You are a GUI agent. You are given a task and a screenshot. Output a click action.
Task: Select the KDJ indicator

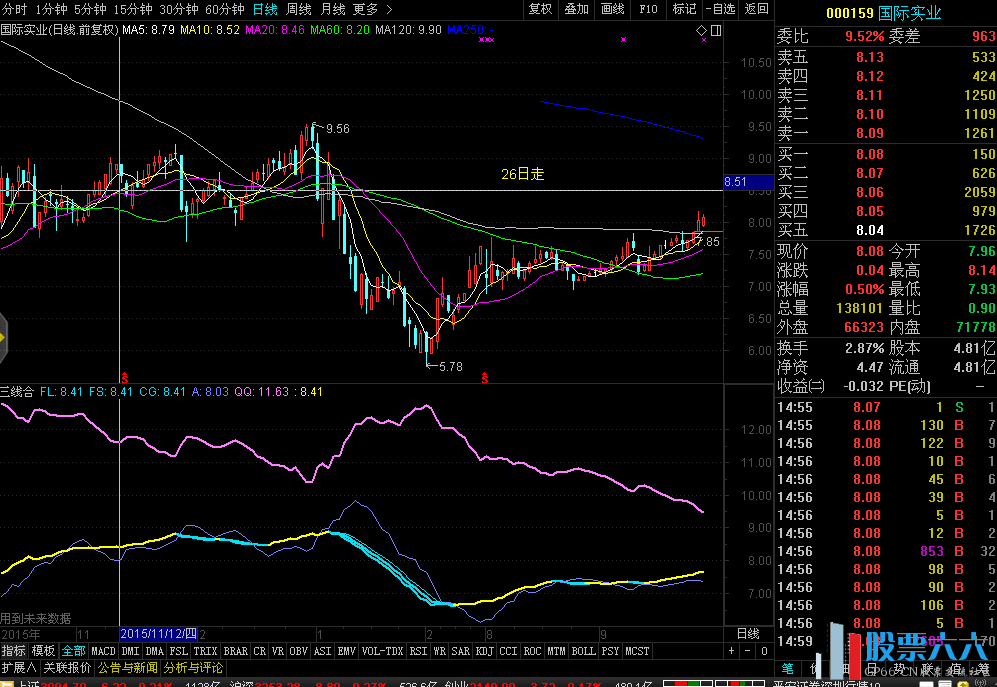pos(484,651)
